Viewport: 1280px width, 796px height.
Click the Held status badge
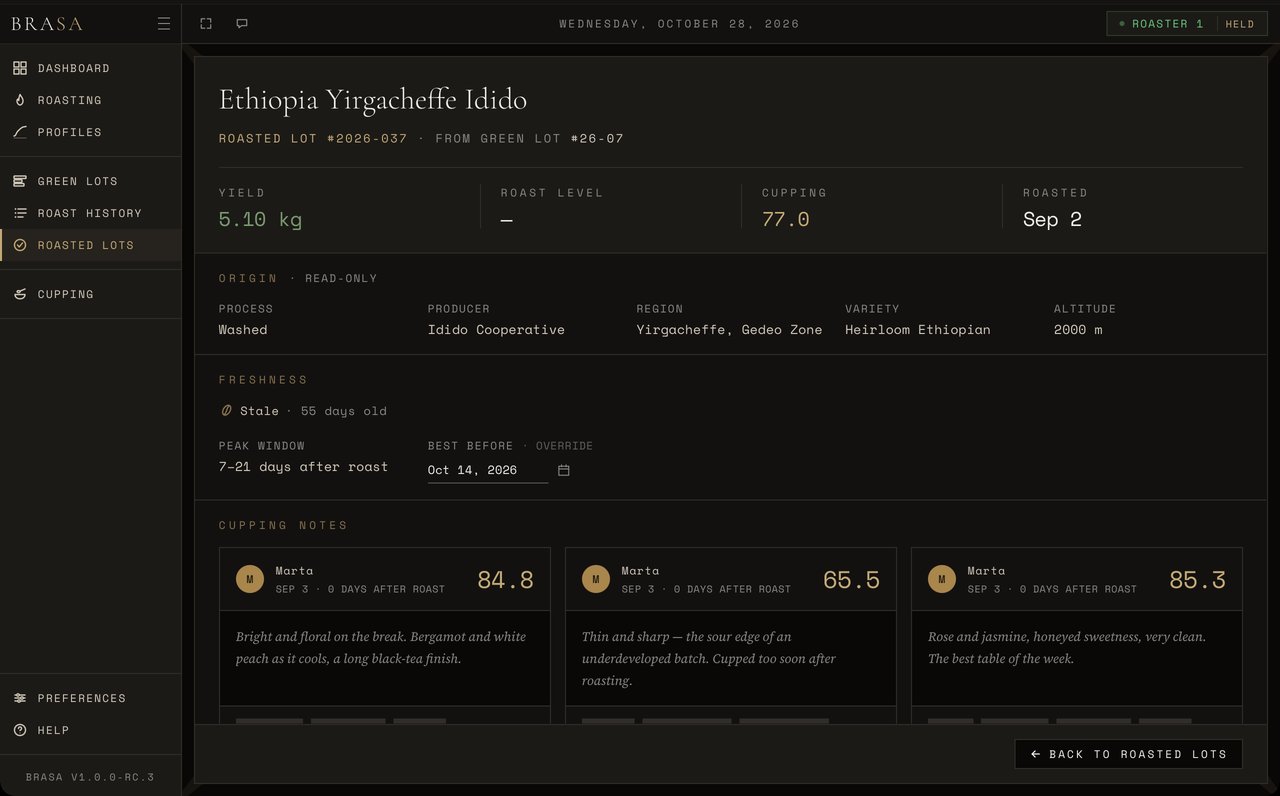[x=1240, y=24]
